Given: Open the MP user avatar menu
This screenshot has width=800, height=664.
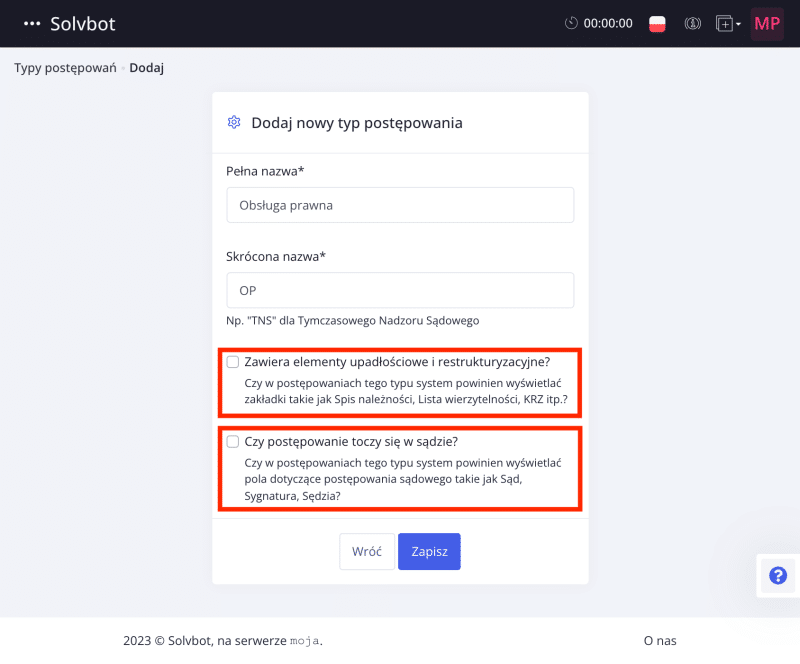Looking at the screenshot, I should coord(767,23).
